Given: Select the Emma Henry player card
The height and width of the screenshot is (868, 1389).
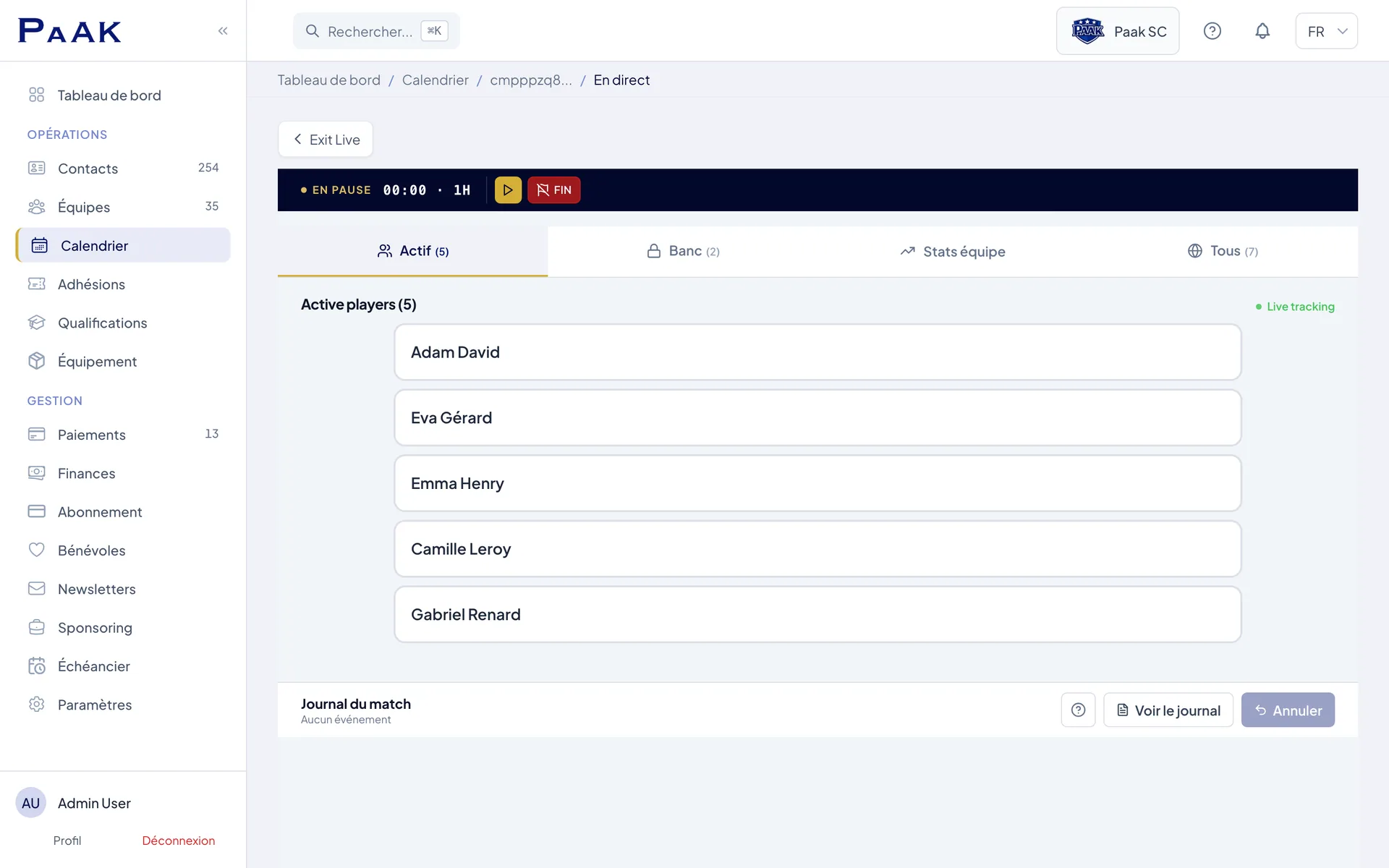Looking at the screenshot, I should [x=817, y=483].
